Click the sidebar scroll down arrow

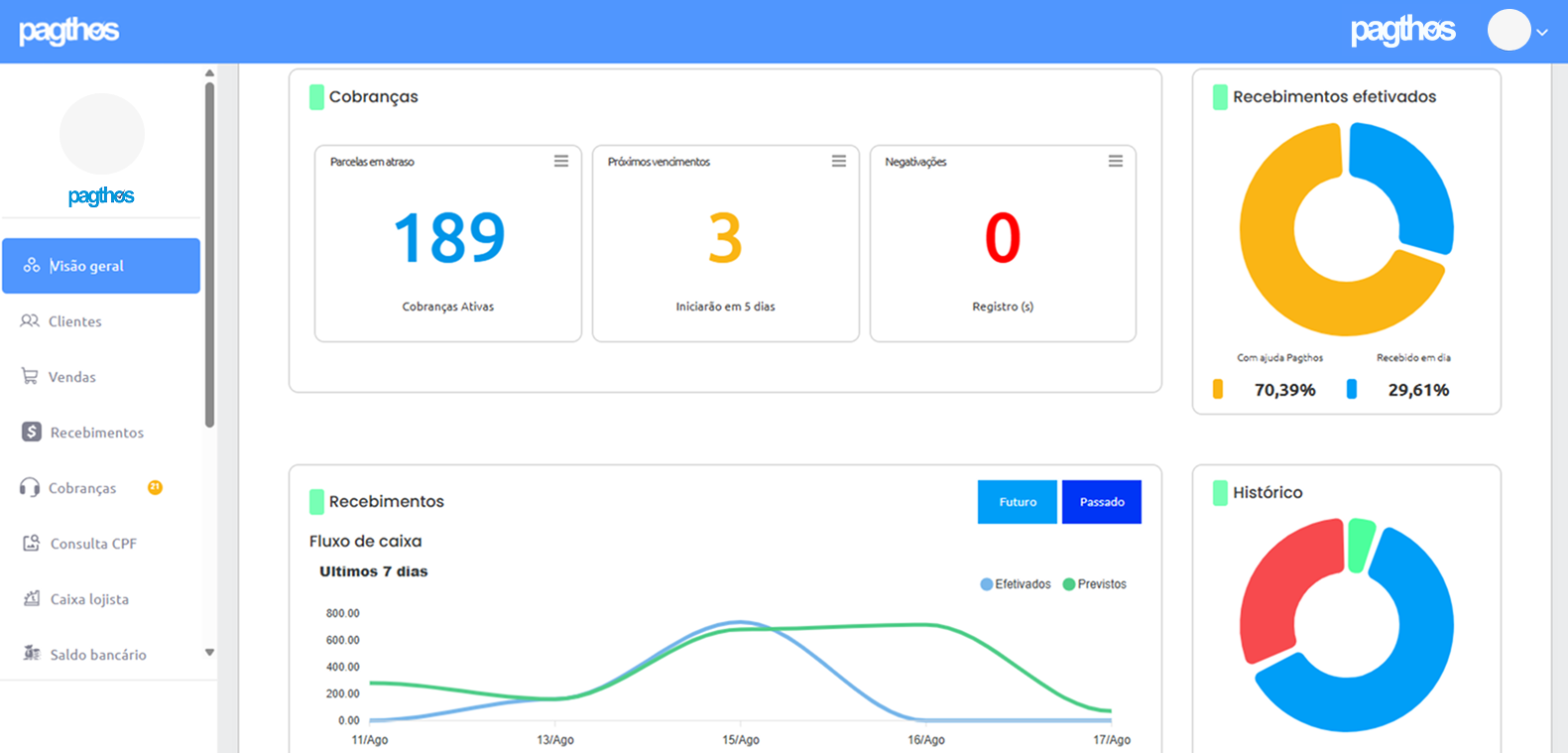click(209, 652)
